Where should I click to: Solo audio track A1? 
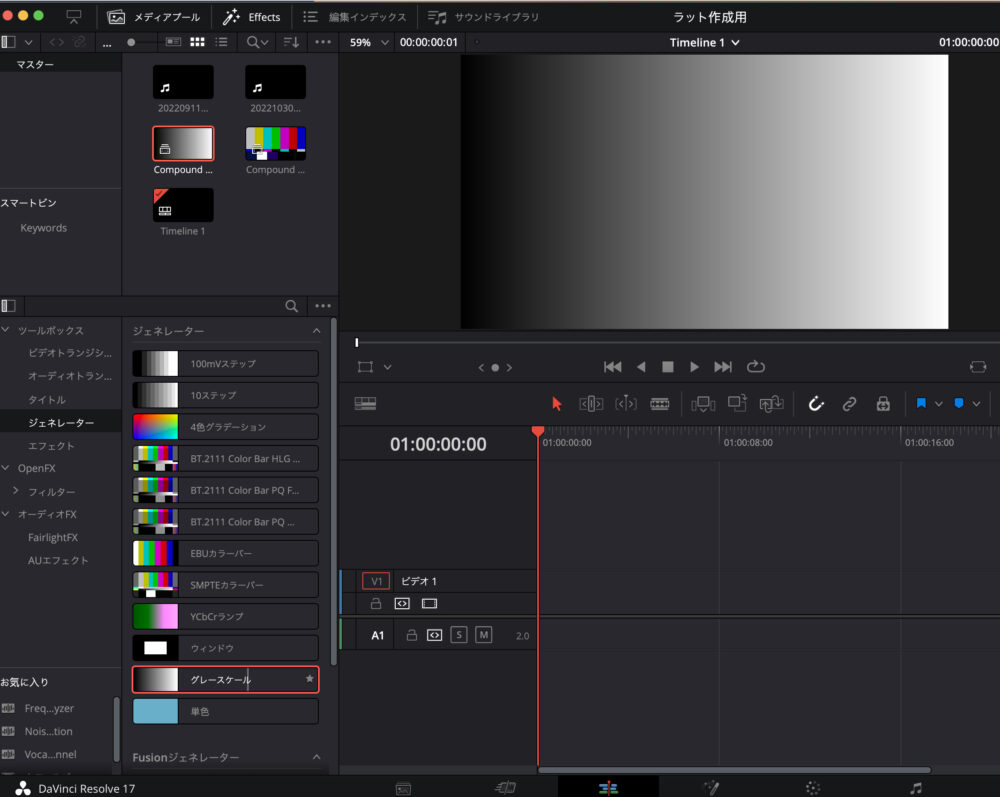point(459,635)
